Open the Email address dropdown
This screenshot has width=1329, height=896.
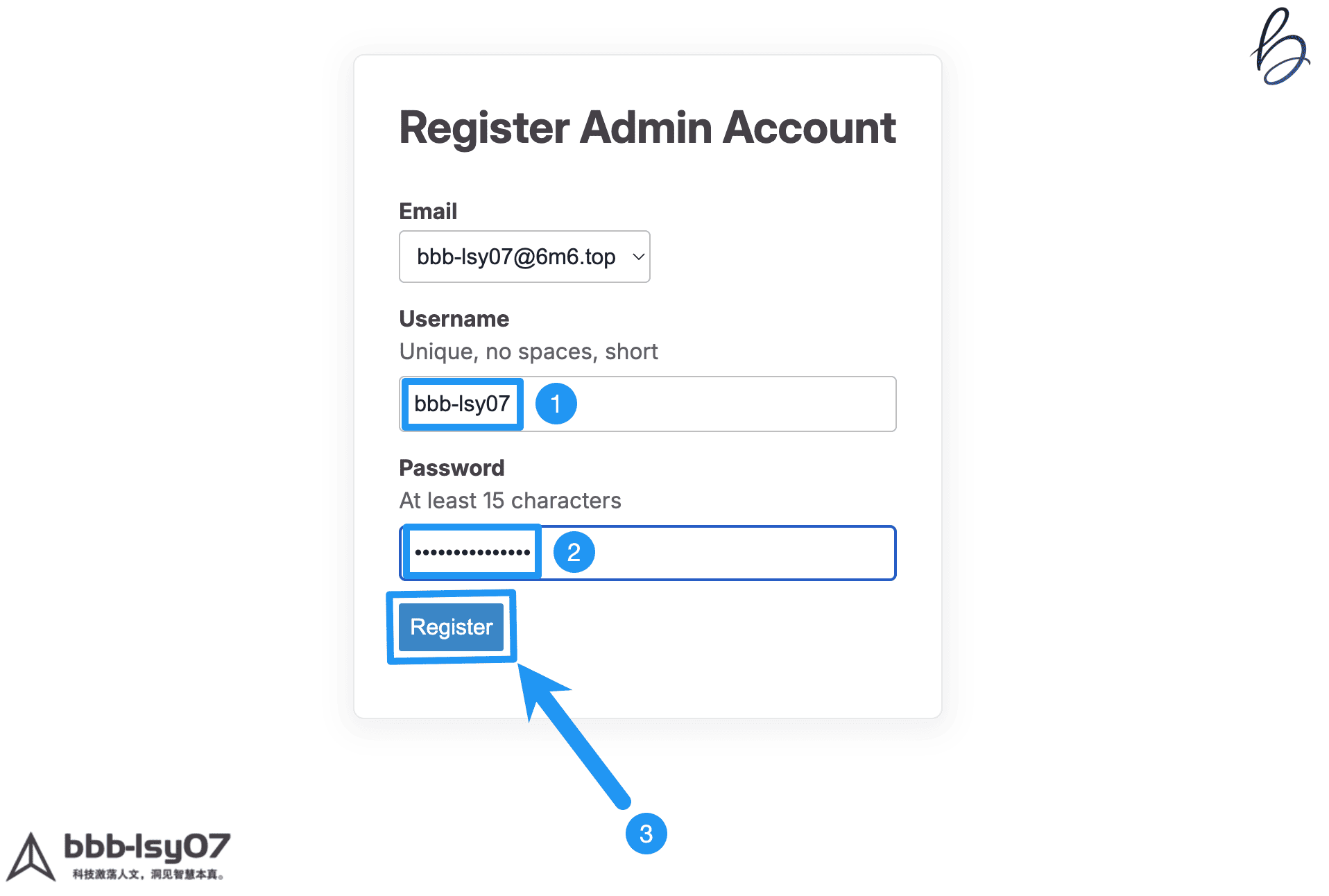pos(517,257)
